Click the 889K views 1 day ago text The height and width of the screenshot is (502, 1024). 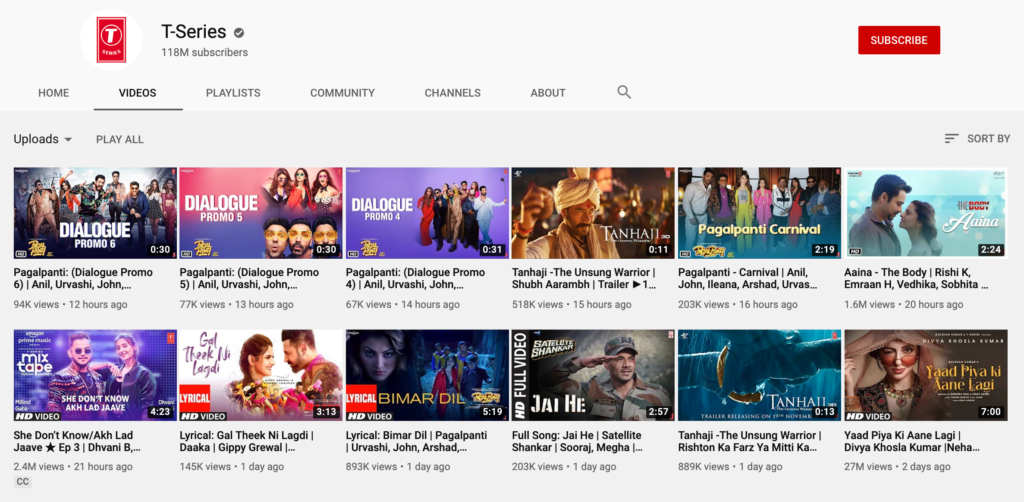point(730,467)
